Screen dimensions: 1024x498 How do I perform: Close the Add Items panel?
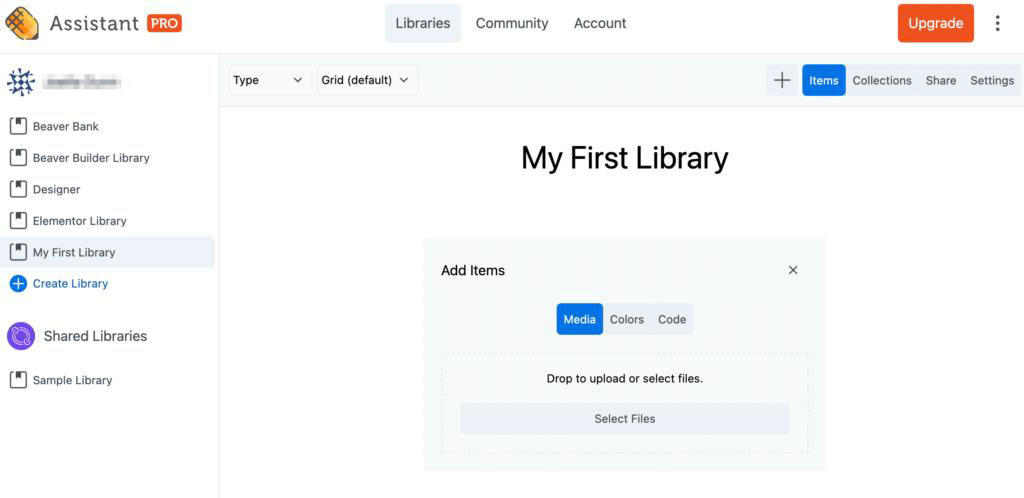[x=793, y=270]
